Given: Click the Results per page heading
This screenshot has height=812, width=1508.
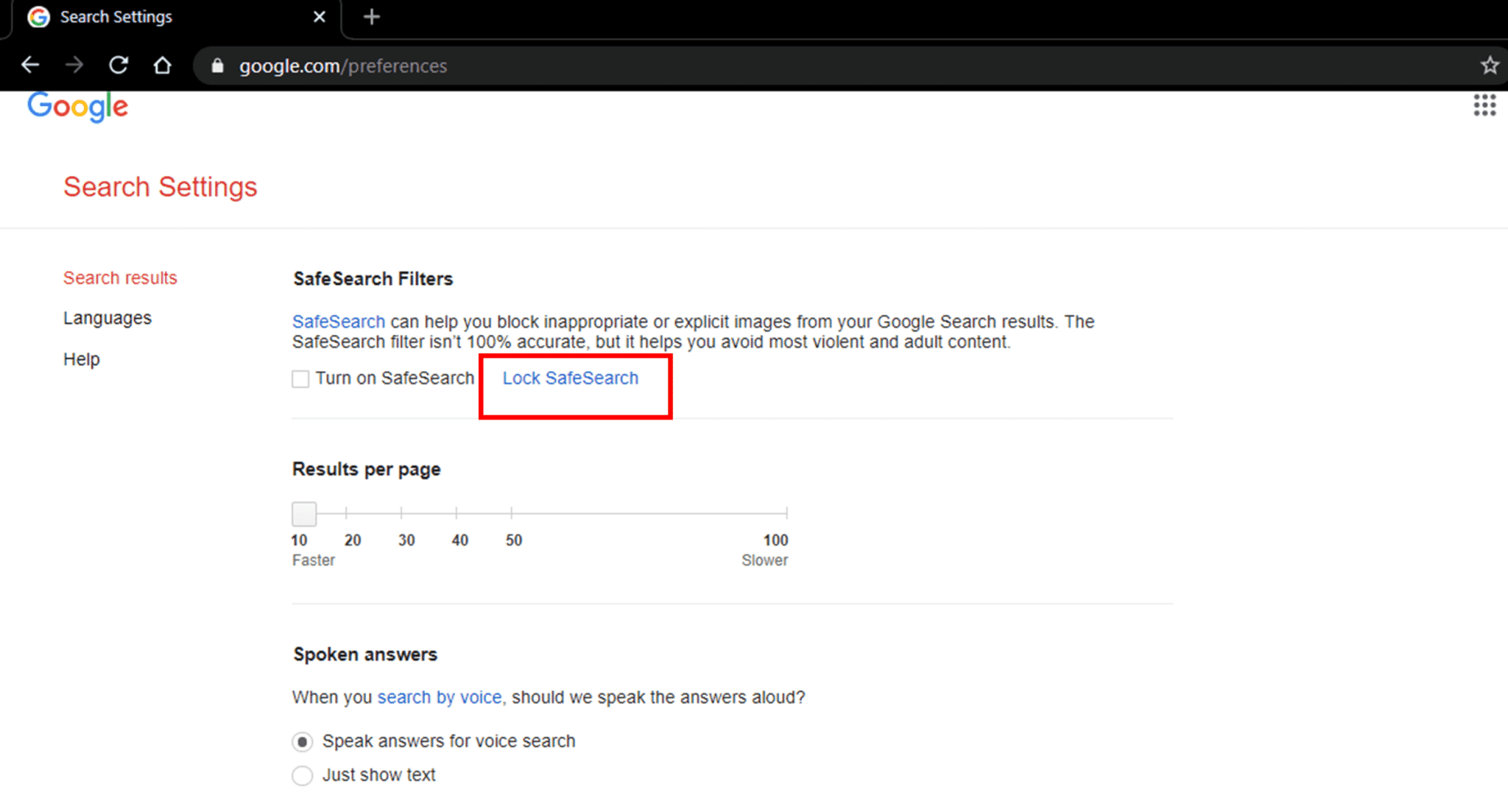Looking at the screenshot, I should click(x=367, y=470).
